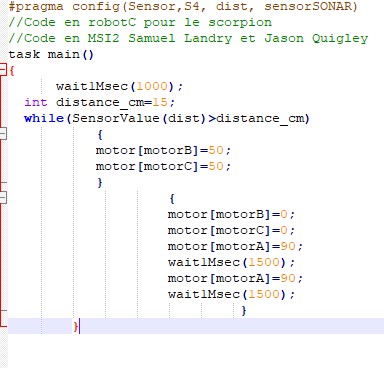Viewport: 384px width, 368px height.
Task: Click the value 15 assigned to distance_cm
Action: [x=160, y=102]
